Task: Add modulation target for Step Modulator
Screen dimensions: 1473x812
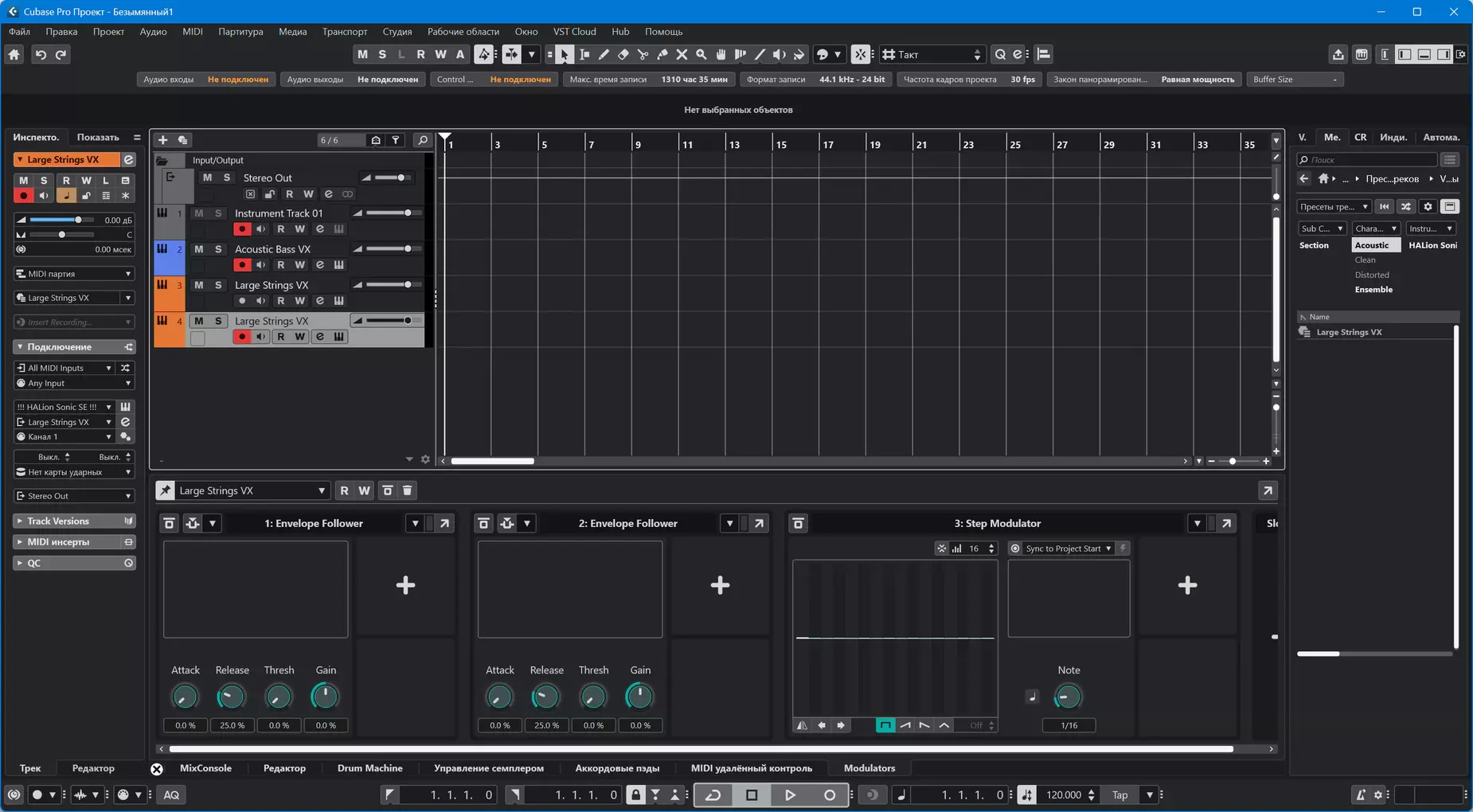Action: point(1187,585)
